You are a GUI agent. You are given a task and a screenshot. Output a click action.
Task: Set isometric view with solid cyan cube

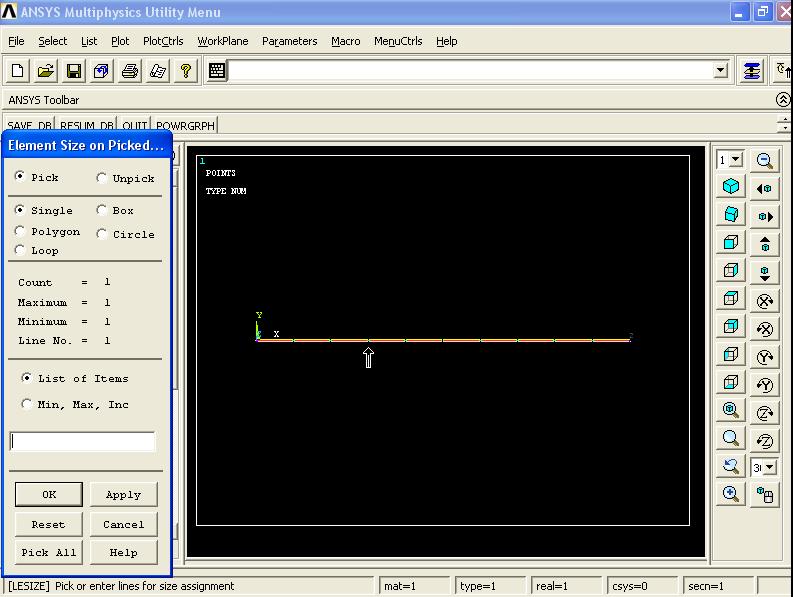pyautogui.click(x=731, y=186)
